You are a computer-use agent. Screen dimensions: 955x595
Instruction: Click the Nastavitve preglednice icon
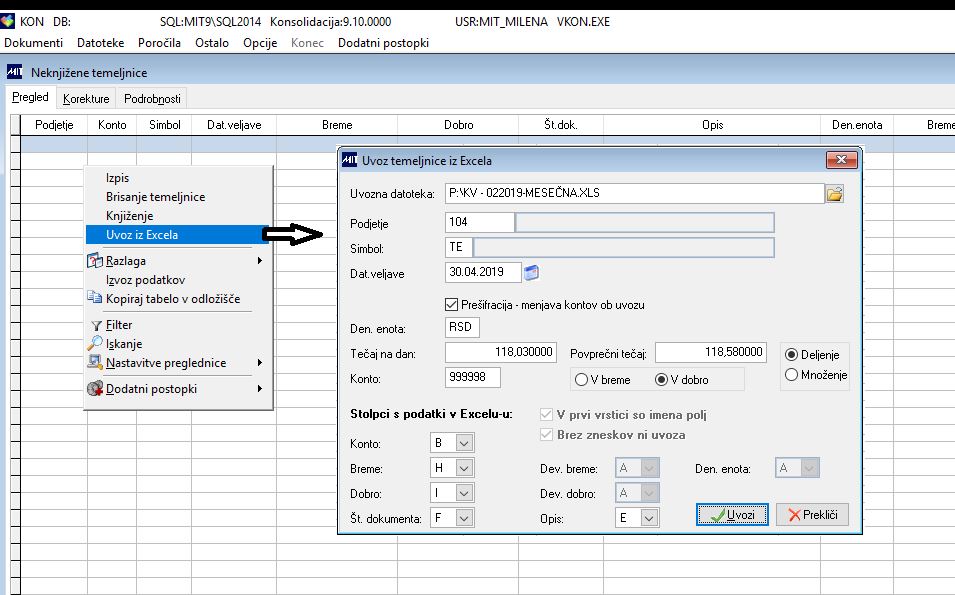(x=95, y=362)
